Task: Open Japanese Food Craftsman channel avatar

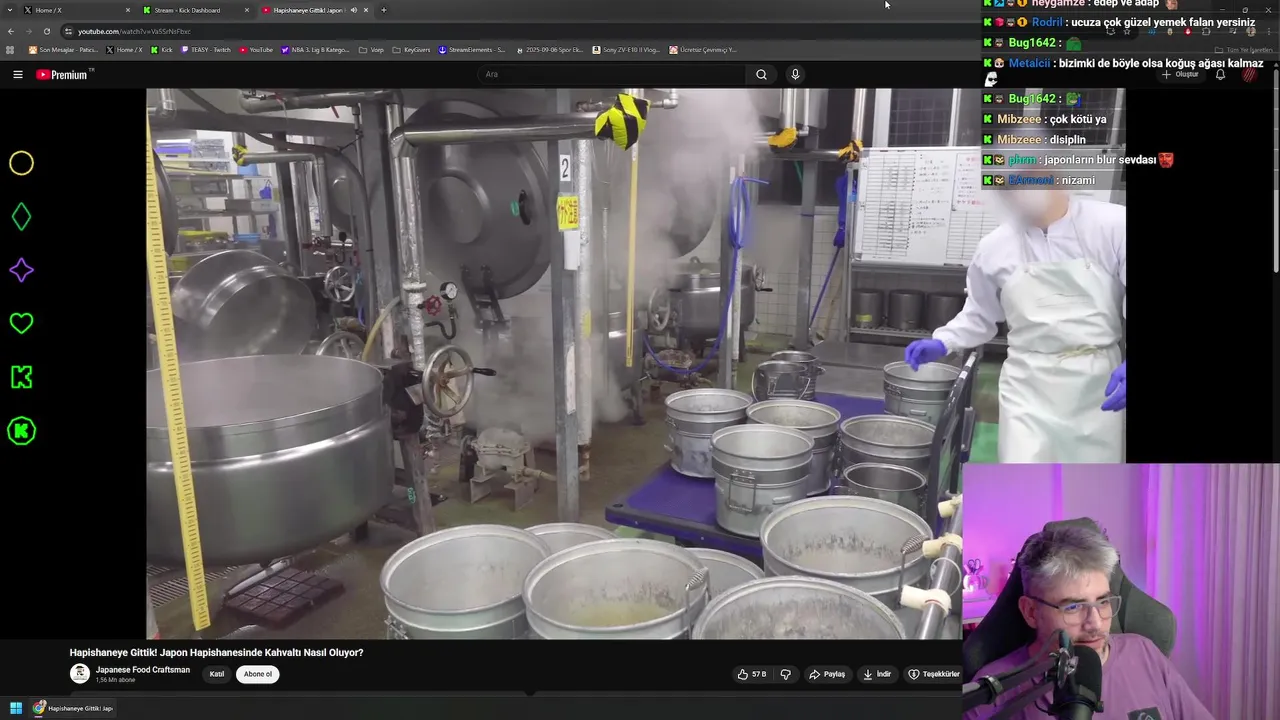Action: [x=79, y=674]
